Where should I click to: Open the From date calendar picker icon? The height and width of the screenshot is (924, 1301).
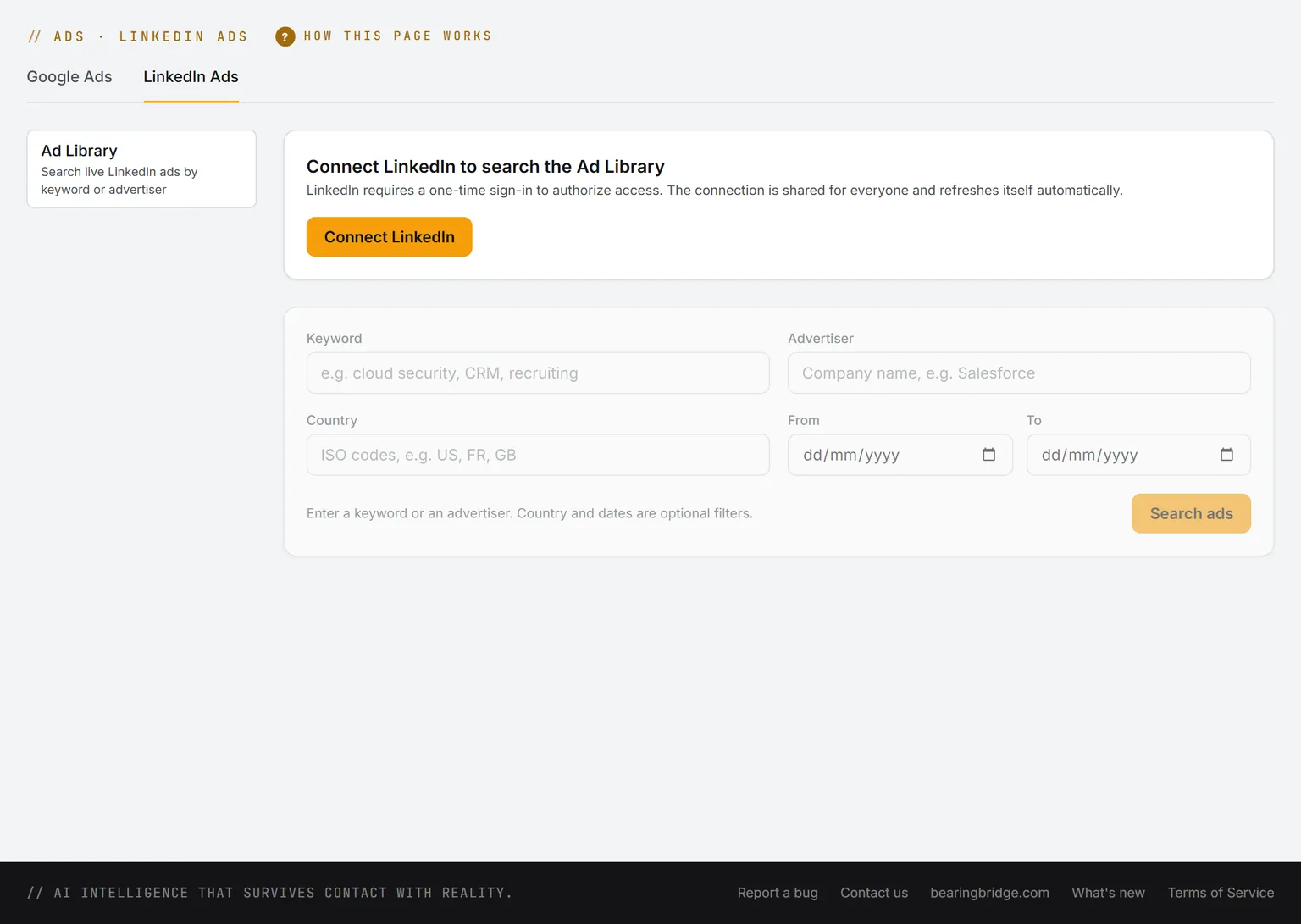(988, 455)
